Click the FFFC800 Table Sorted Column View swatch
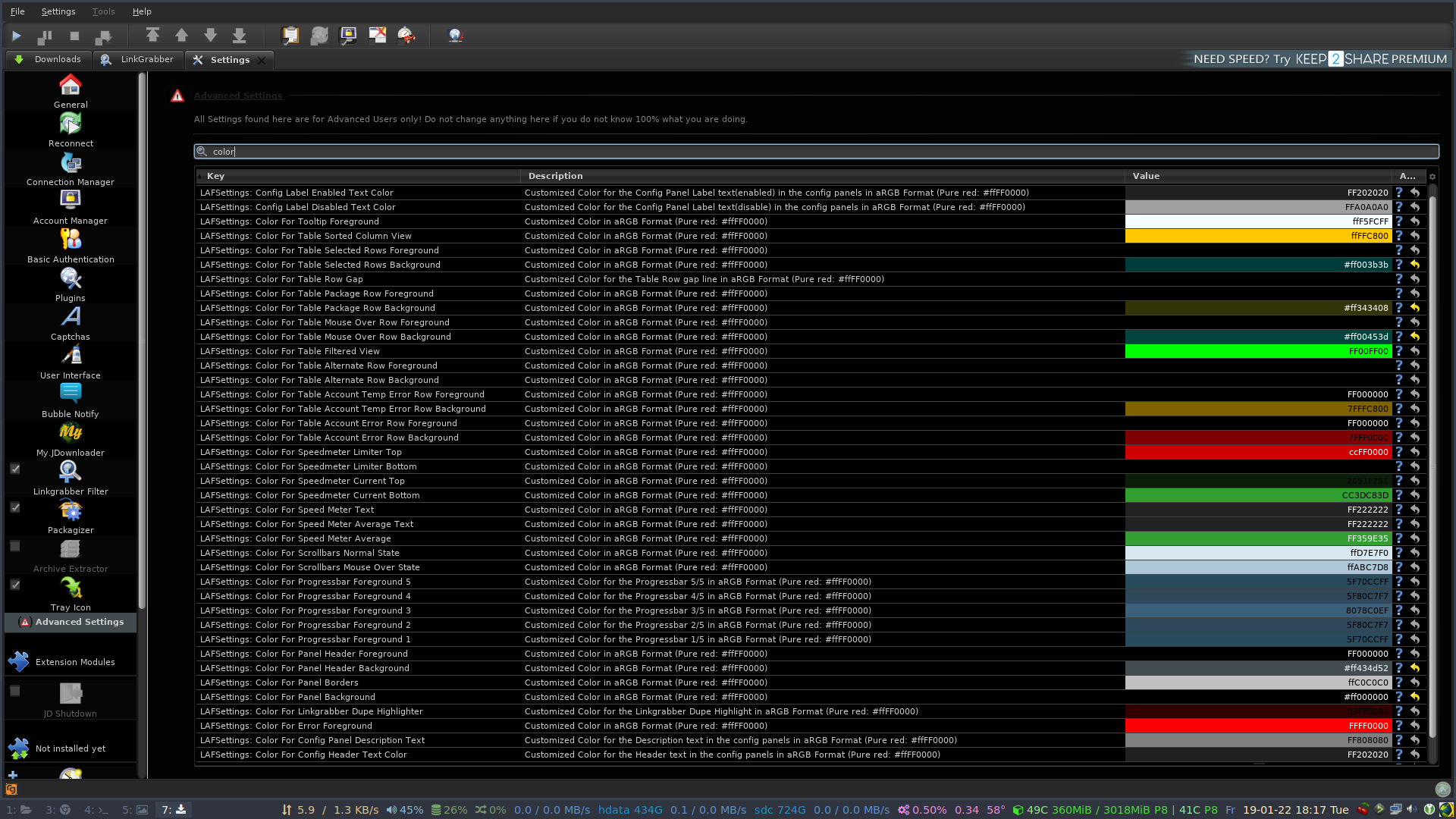 point(1259,236)
